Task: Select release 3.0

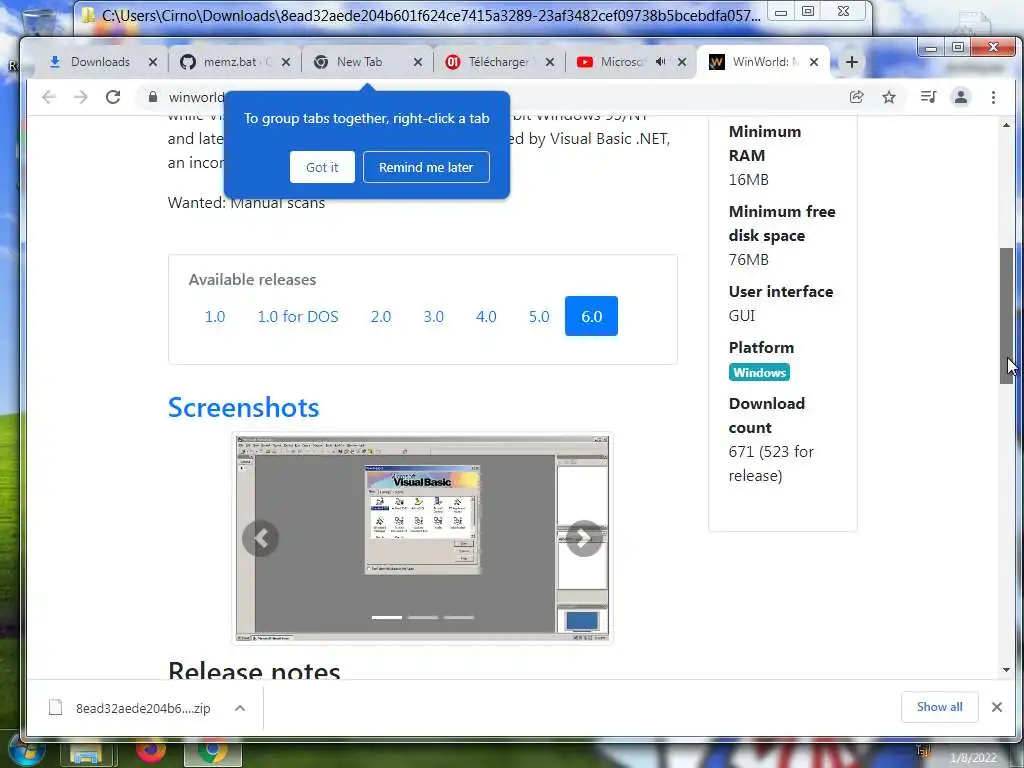Action: coord(434,317)
